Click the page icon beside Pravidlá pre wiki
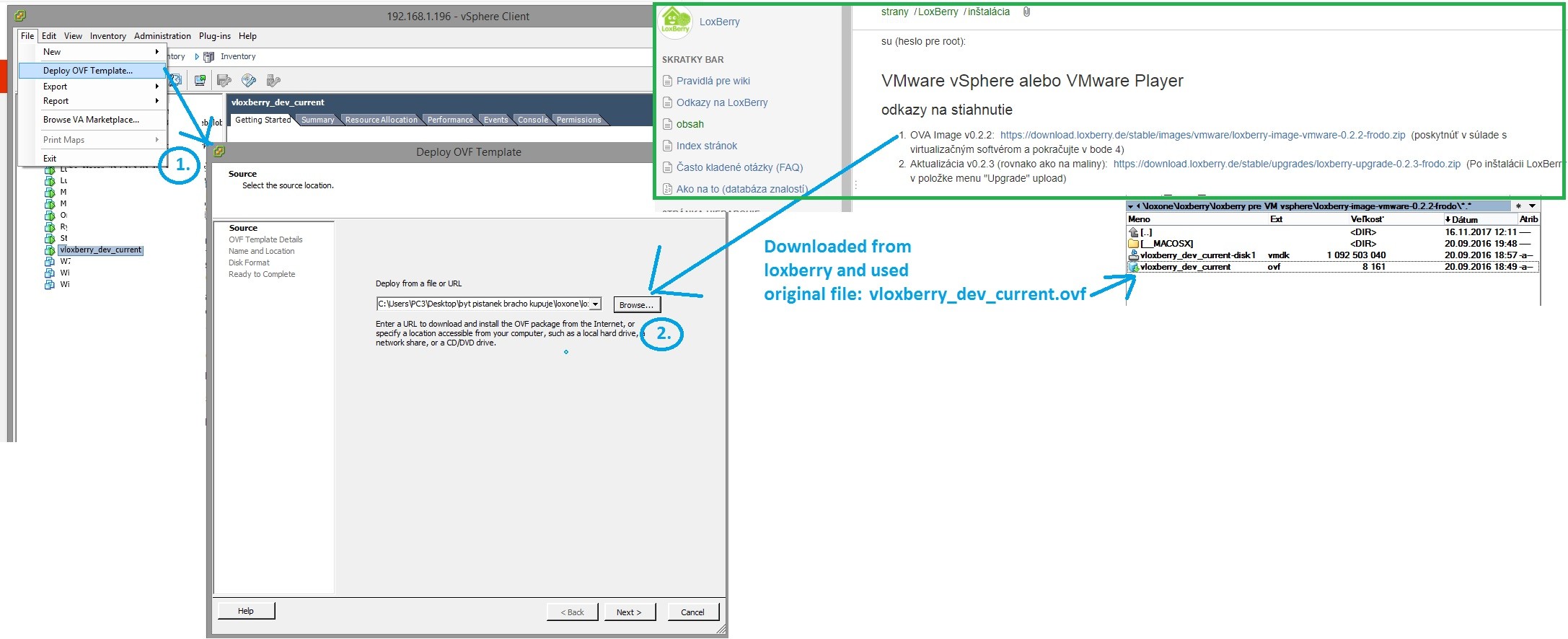The width and height of the screenshot is (1568, 639). point(667,81)
